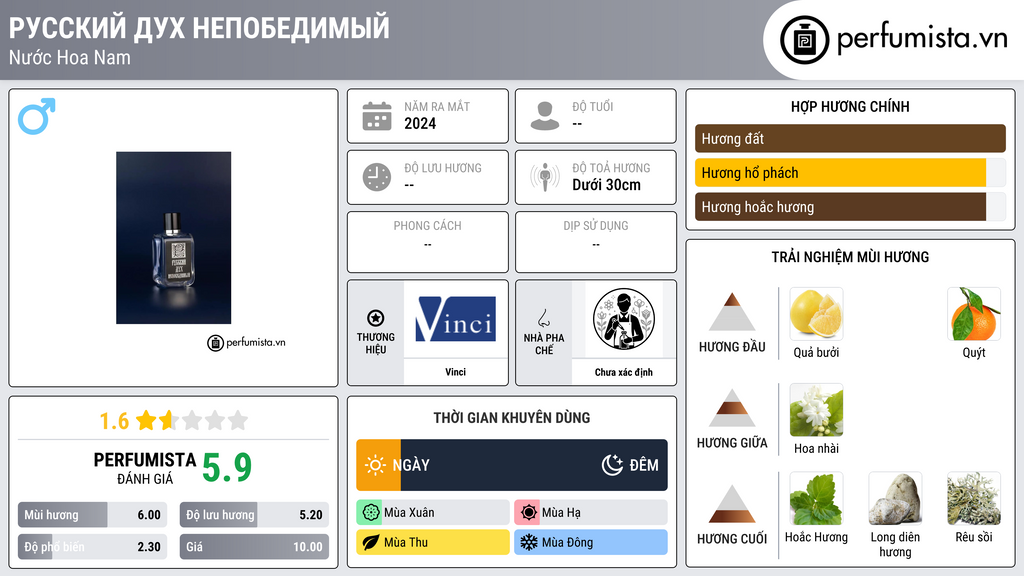Click the Hợp hương chính heading
Image resolution: width=1024 pixels, height=576 pixels.
850,106
